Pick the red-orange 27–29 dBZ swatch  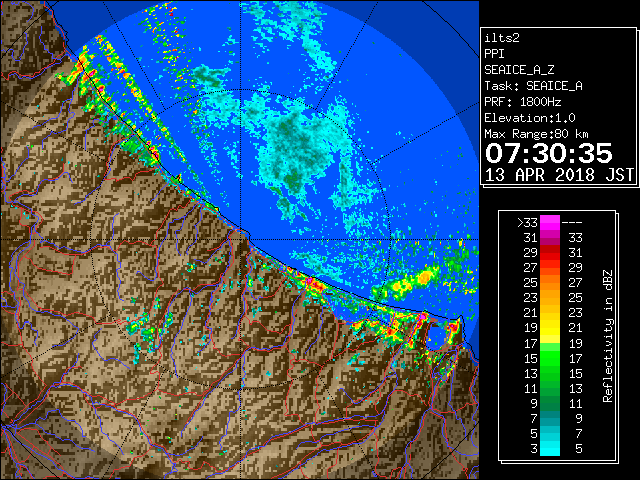(550, 268)
